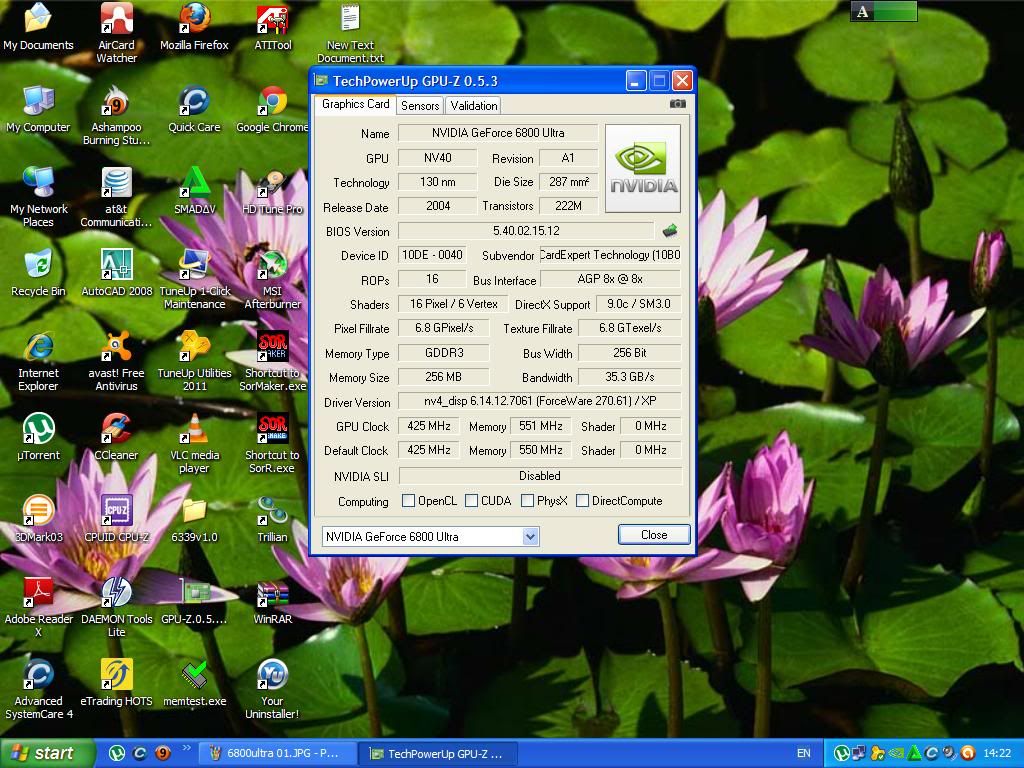Click the Name field showing GeForce 6800 Ultra
Image resolution: width=1024 pixels, height=768 pixels.
pos(498,133)
